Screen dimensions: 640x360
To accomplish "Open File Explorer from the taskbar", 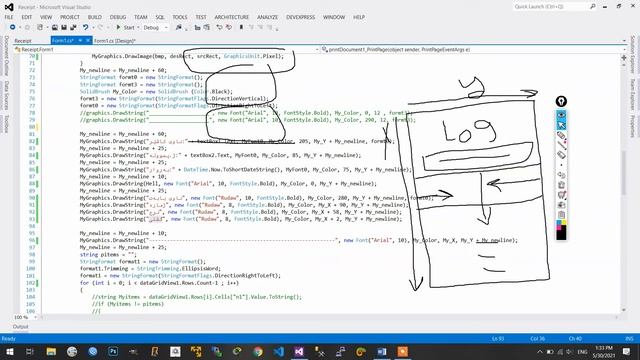I will [x=51, y=351].
